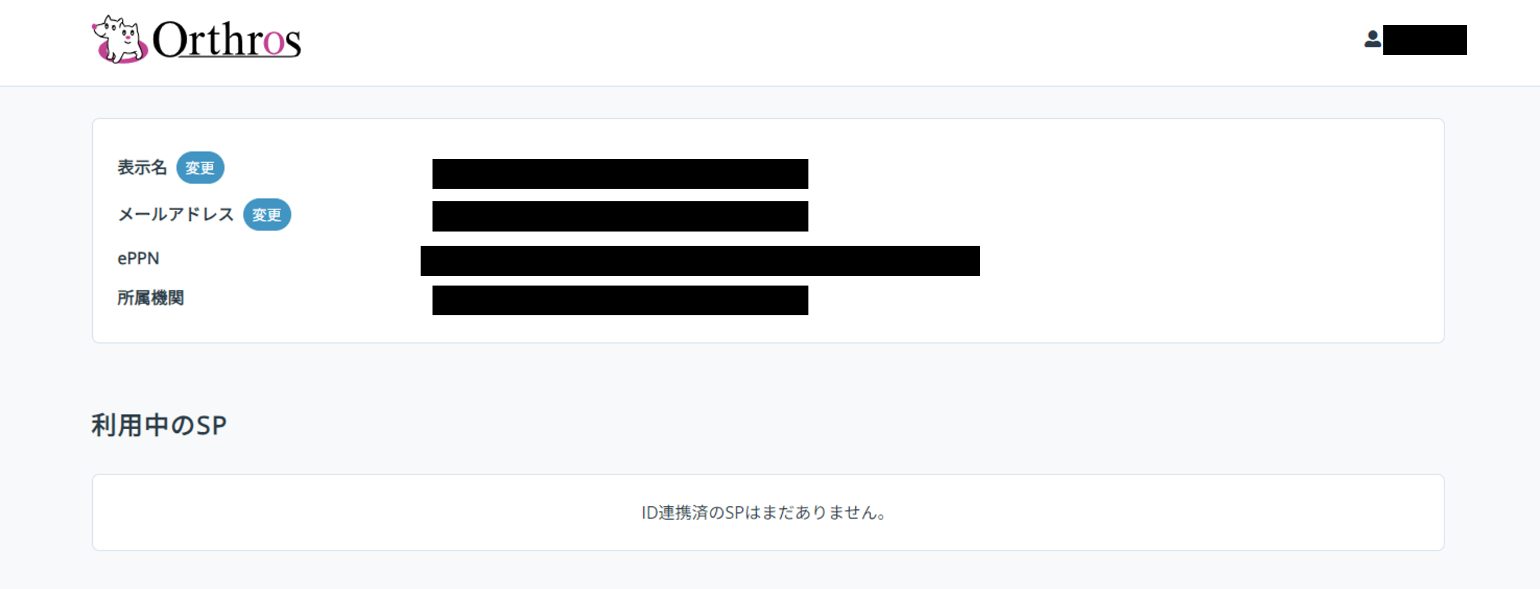Open the account menu via redacted username
1540x589 pixels.
[1424, 40]
